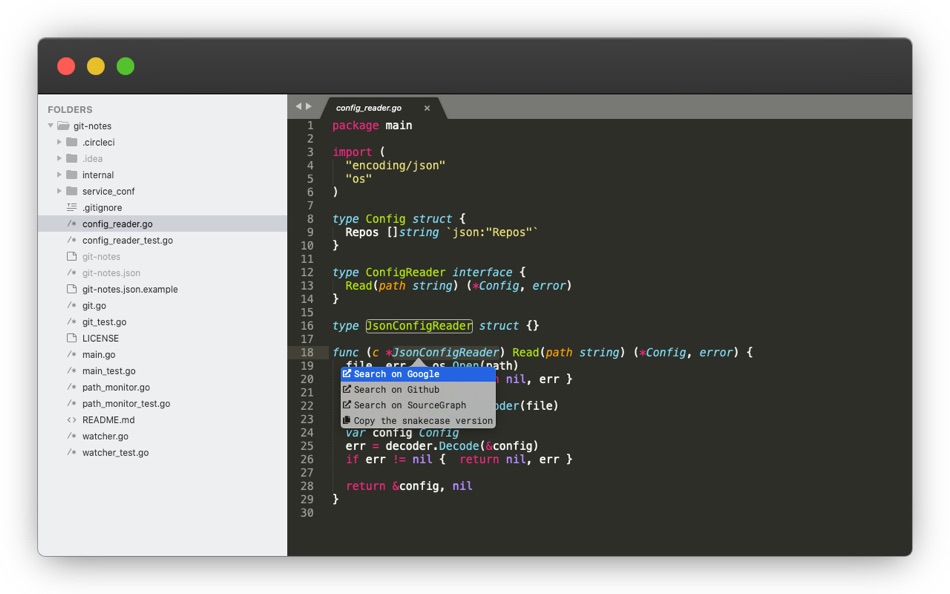Click the folder icon beside git-notes
The height and width of the screenshot is (594, 950).
coord(63,126)
